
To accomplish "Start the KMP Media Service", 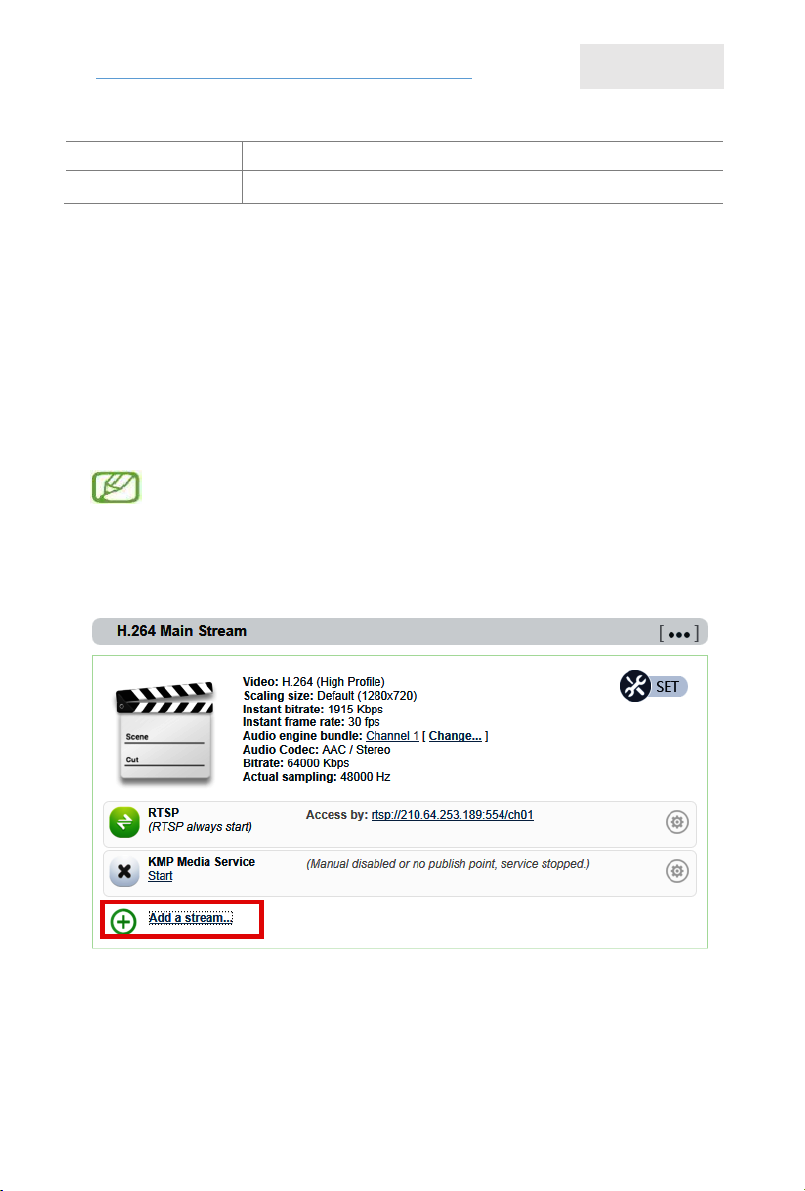I will point(160,876).
